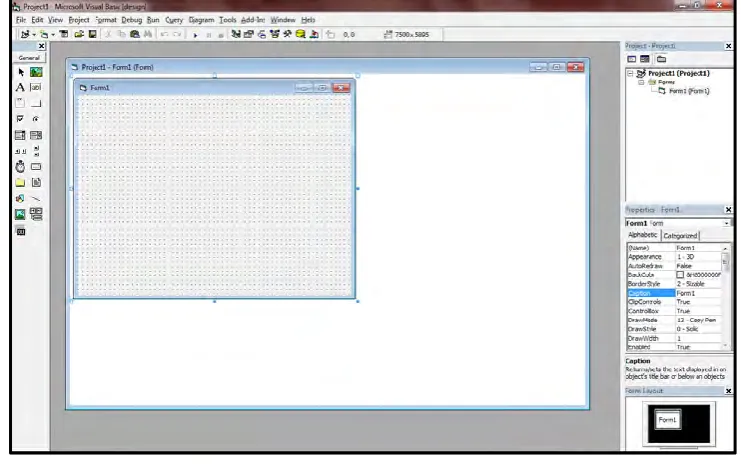
Task: Click the Add Standard EXE Project toolbar icon
Action: pyautogui.click(x=25, y=34)
